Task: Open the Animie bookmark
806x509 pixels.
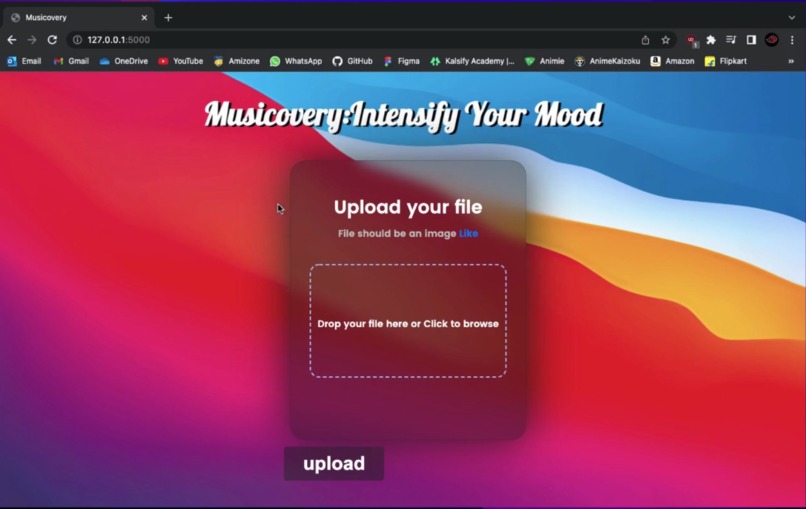Action: click(545, 61)
